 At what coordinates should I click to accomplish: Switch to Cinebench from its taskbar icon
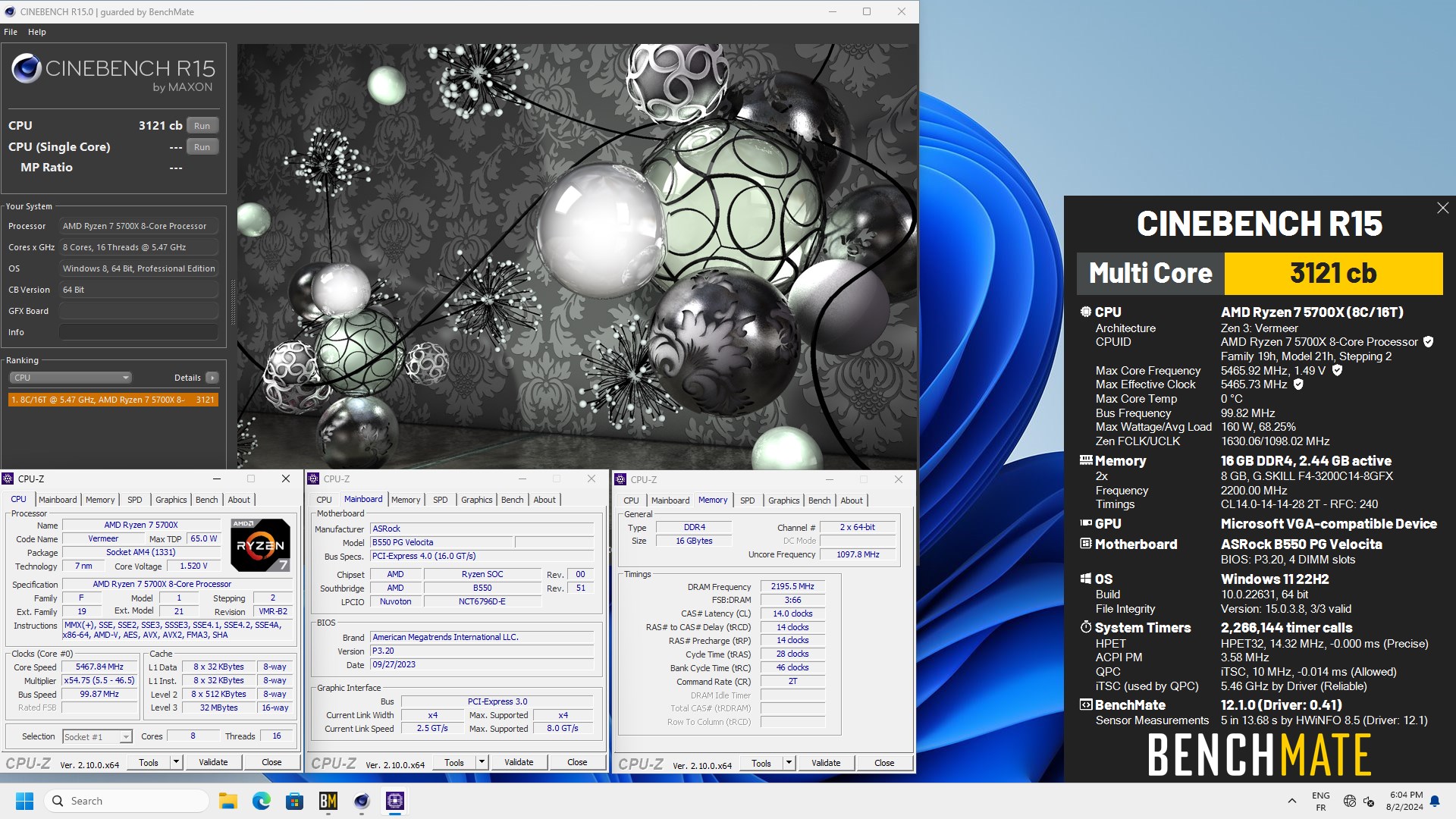tap(362, 801)
